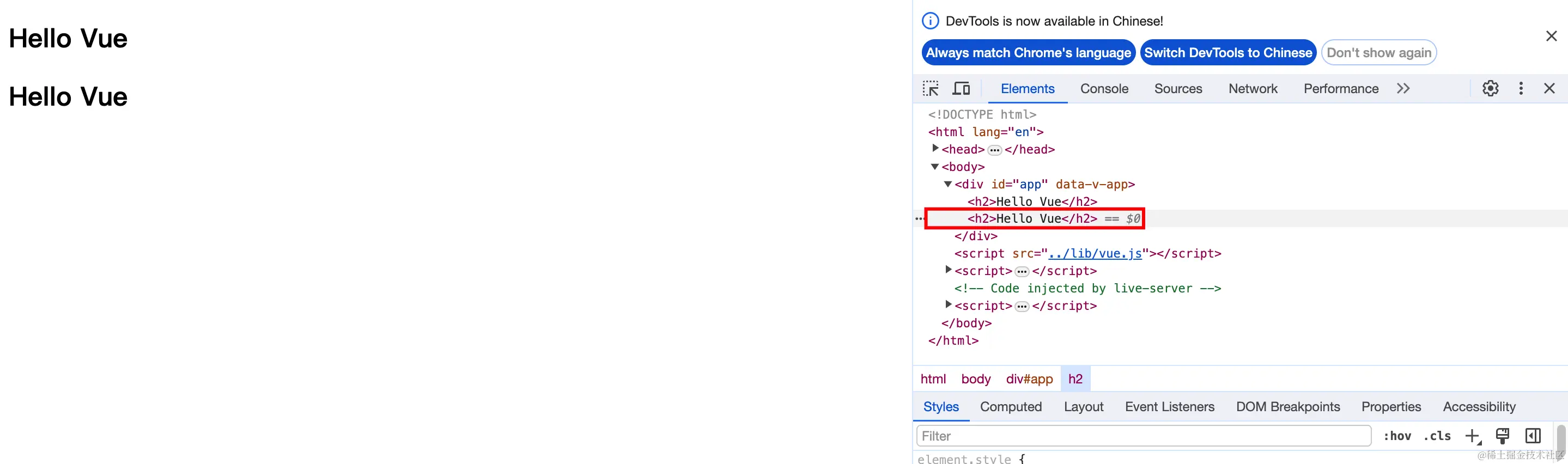
Task: Focus the styles Filter input field
Action: coord(1143,436)
